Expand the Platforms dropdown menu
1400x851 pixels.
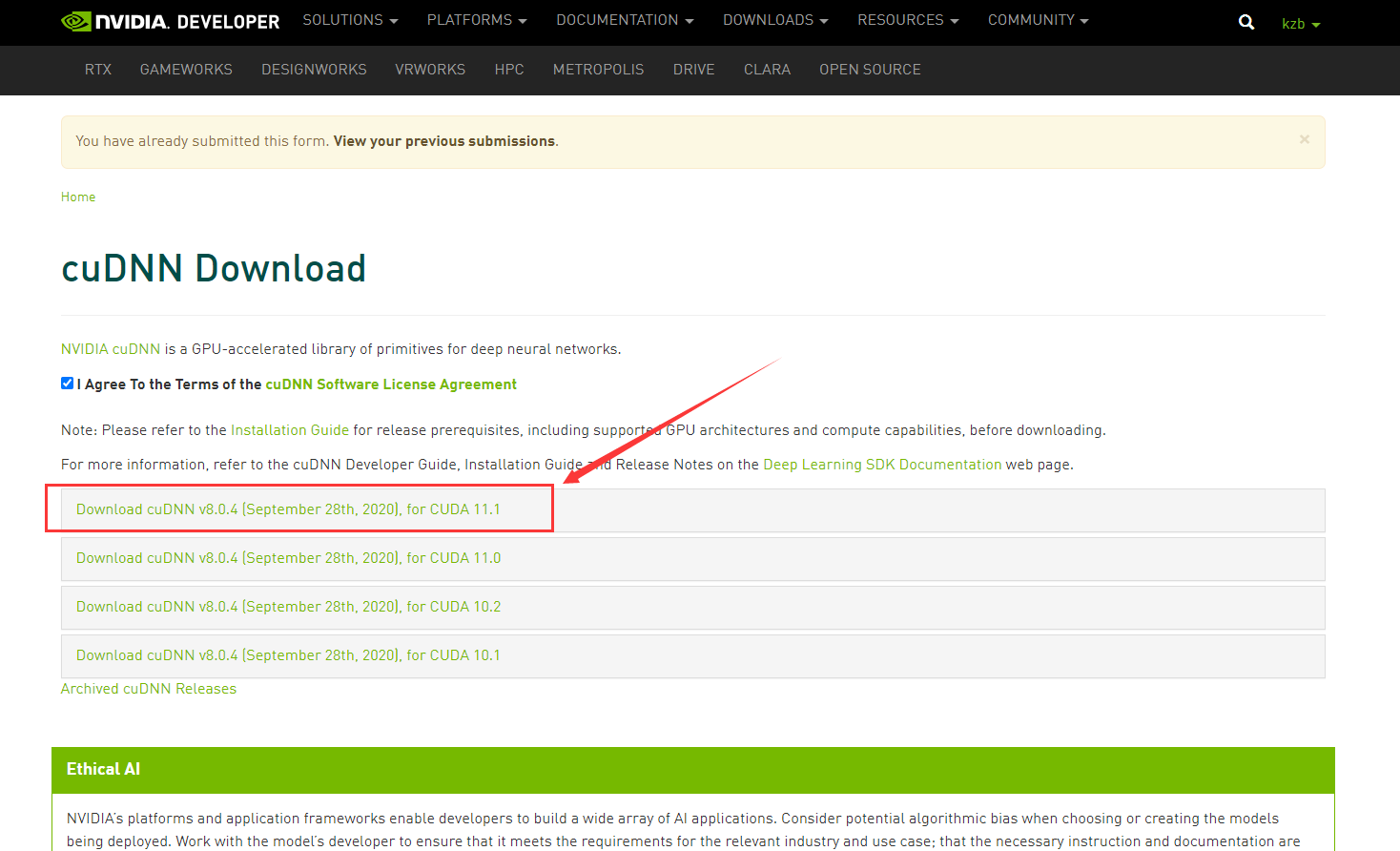click(477, 20)
